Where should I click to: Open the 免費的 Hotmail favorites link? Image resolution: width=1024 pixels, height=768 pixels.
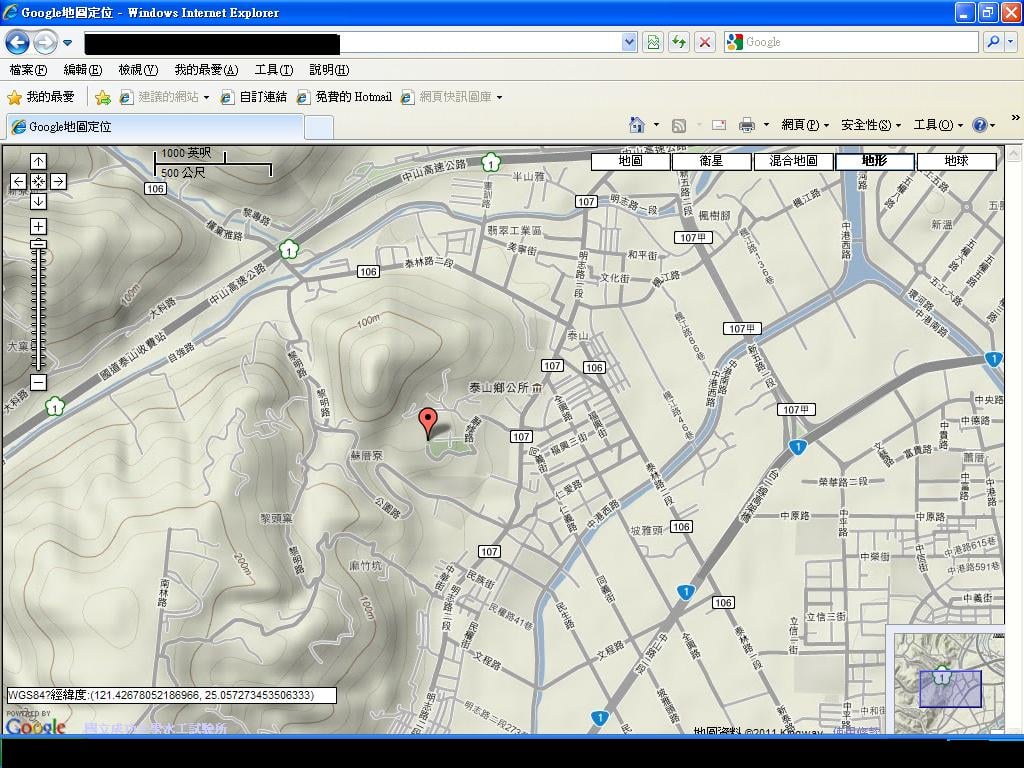click(x=344, y=97)
